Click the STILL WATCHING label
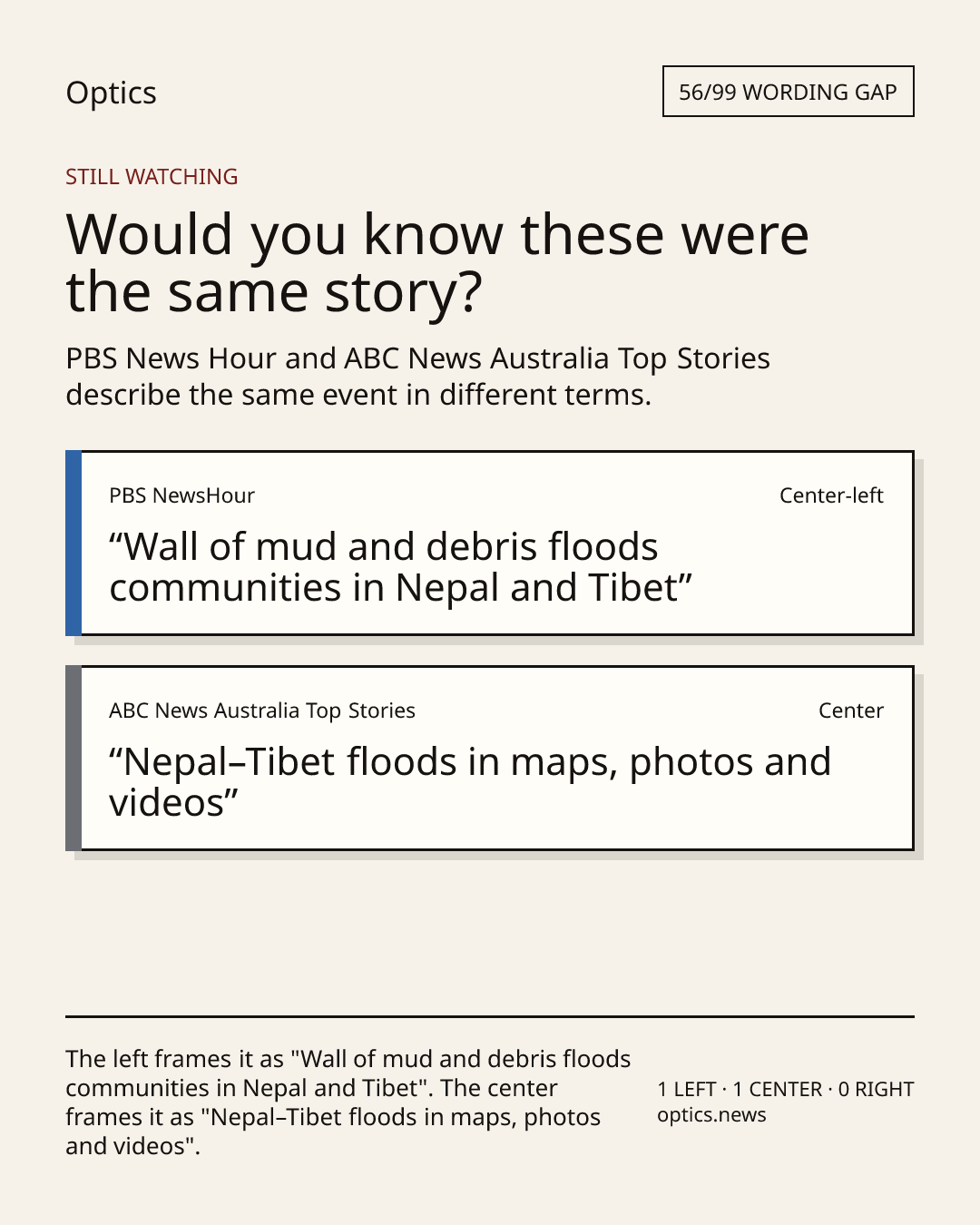Viewport: 980px width, 1225px height. 152,177
